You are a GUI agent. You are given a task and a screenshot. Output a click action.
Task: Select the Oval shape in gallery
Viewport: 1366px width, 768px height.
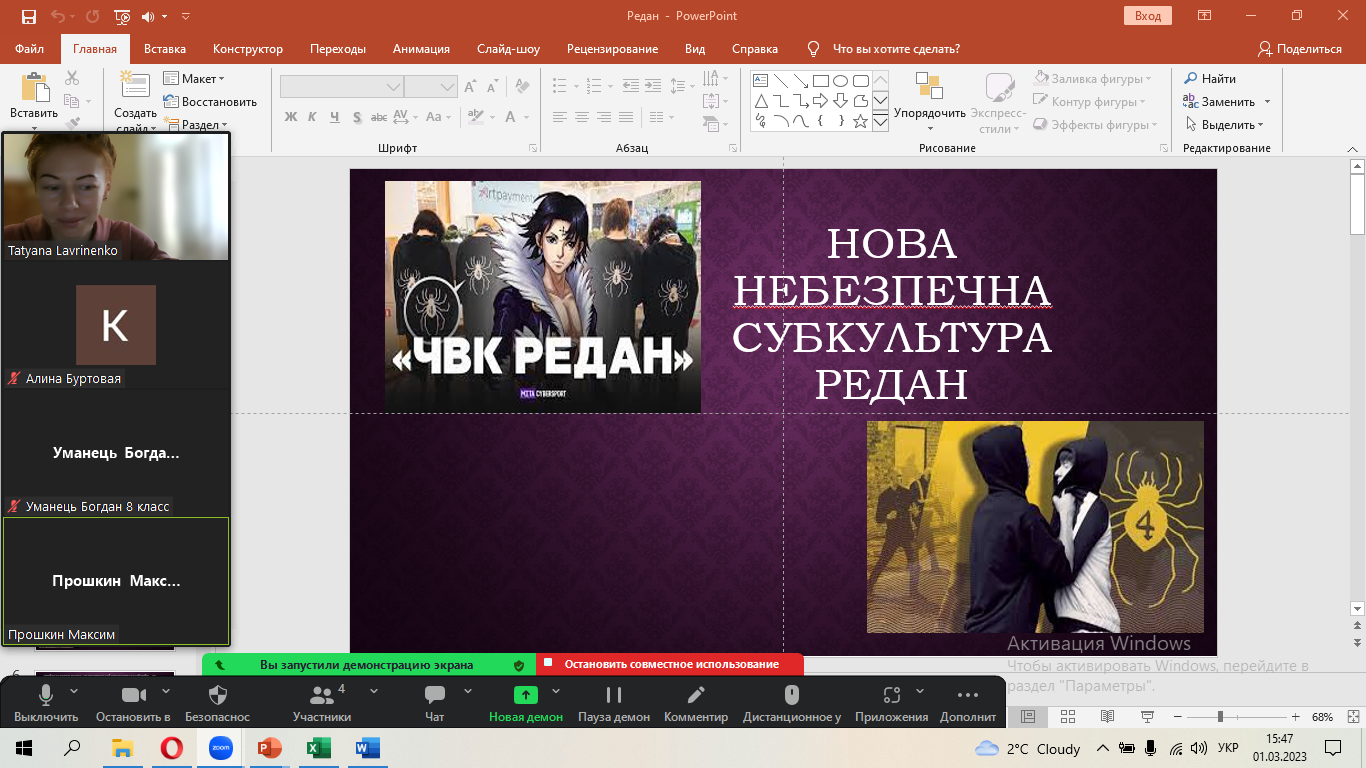click(840, 80)
